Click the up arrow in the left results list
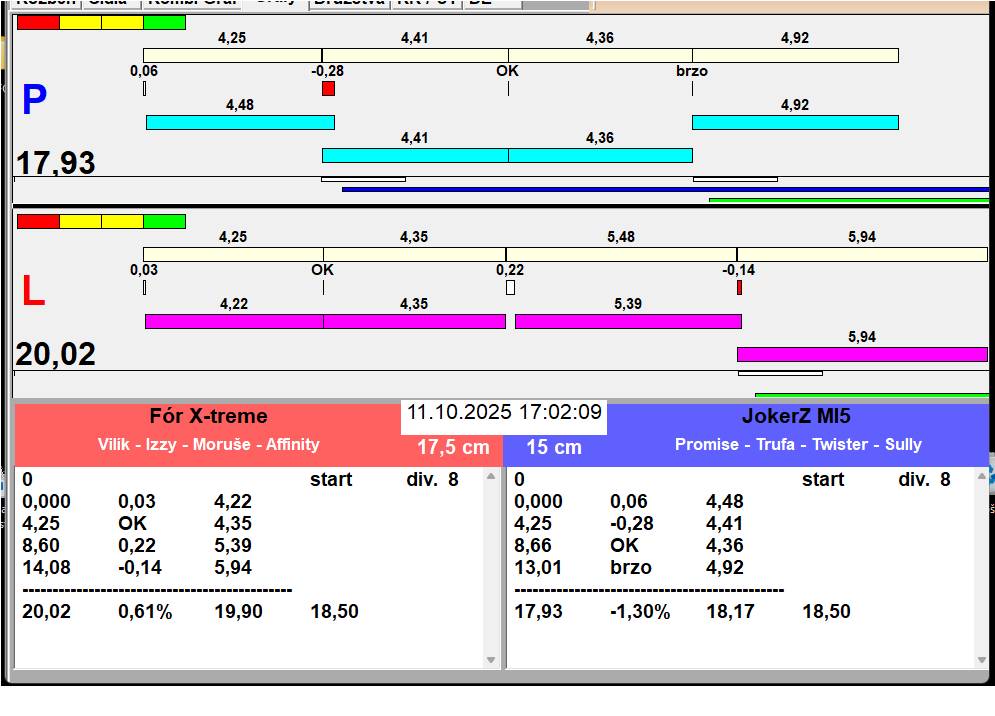995x716 pixels. [x=491, y=476]
